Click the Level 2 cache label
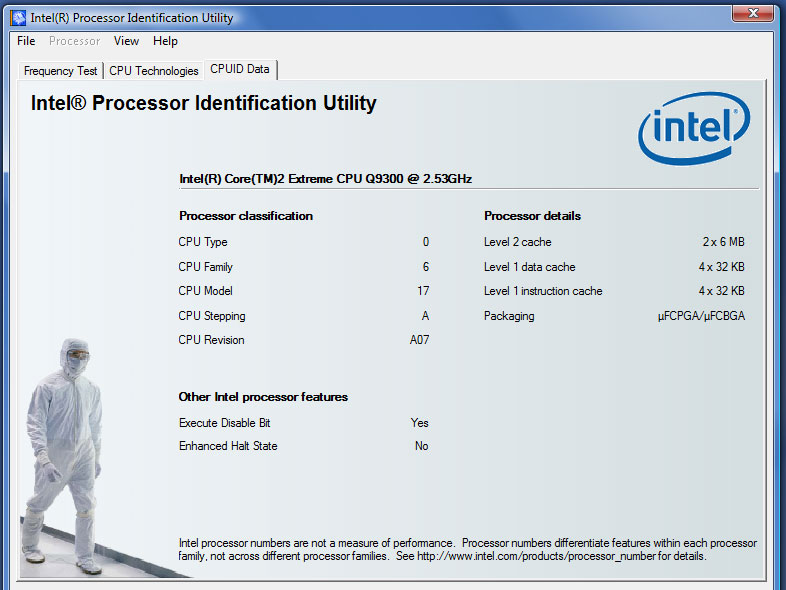The image size is (786, 590). [x=518, y=242]
